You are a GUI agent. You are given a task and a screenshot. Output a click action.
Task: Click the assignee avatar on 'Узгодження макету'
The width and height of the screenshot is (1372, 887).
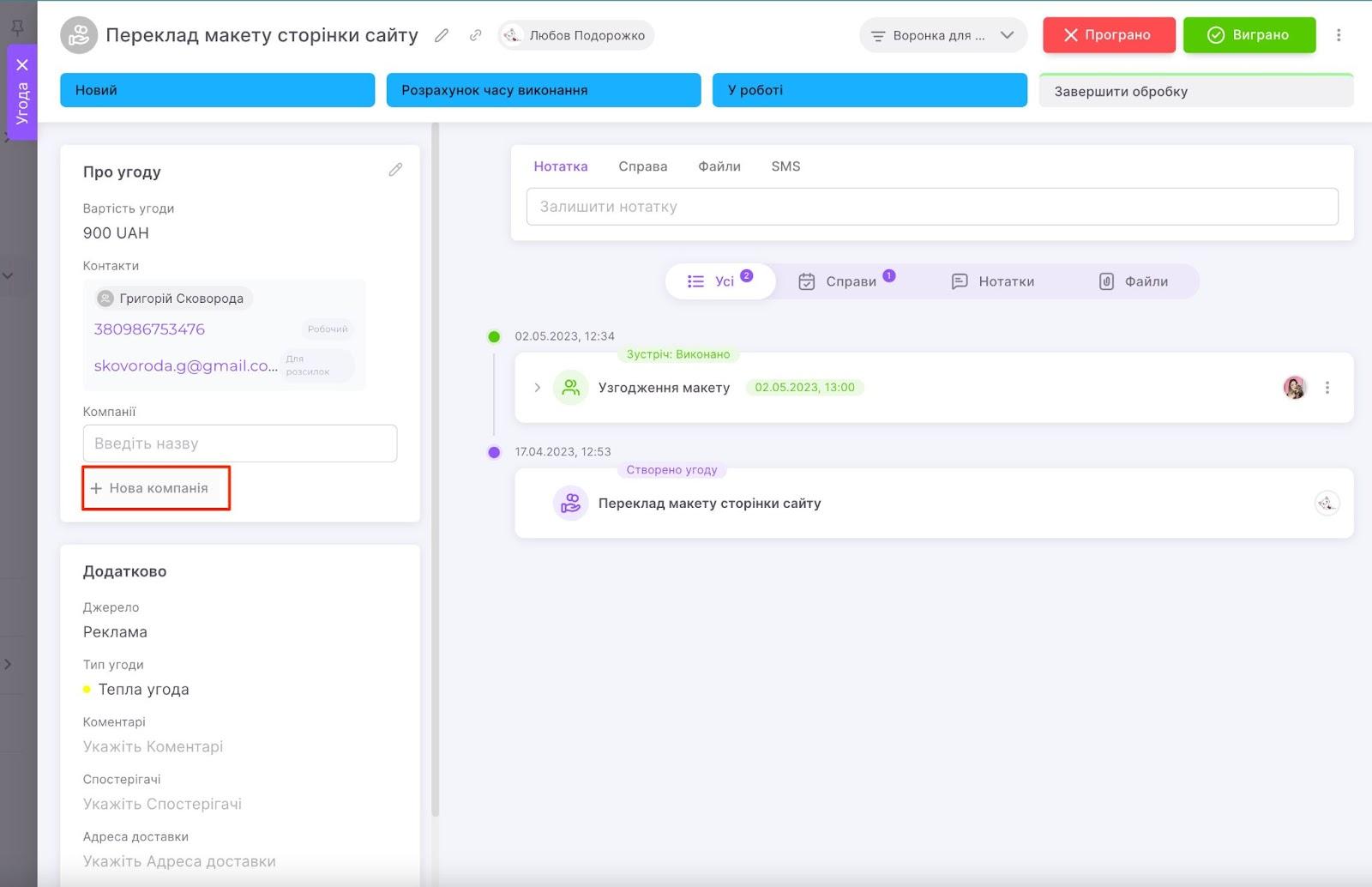click(1294, 388)
